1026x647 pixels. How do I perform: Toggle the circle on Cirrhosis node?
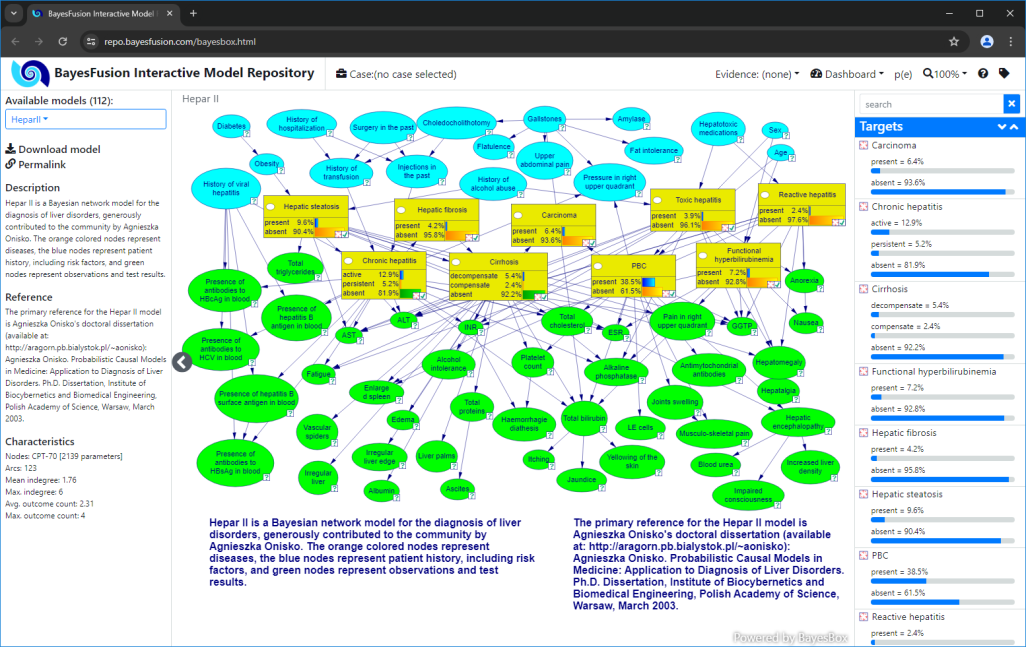click(x=456, y=262)
